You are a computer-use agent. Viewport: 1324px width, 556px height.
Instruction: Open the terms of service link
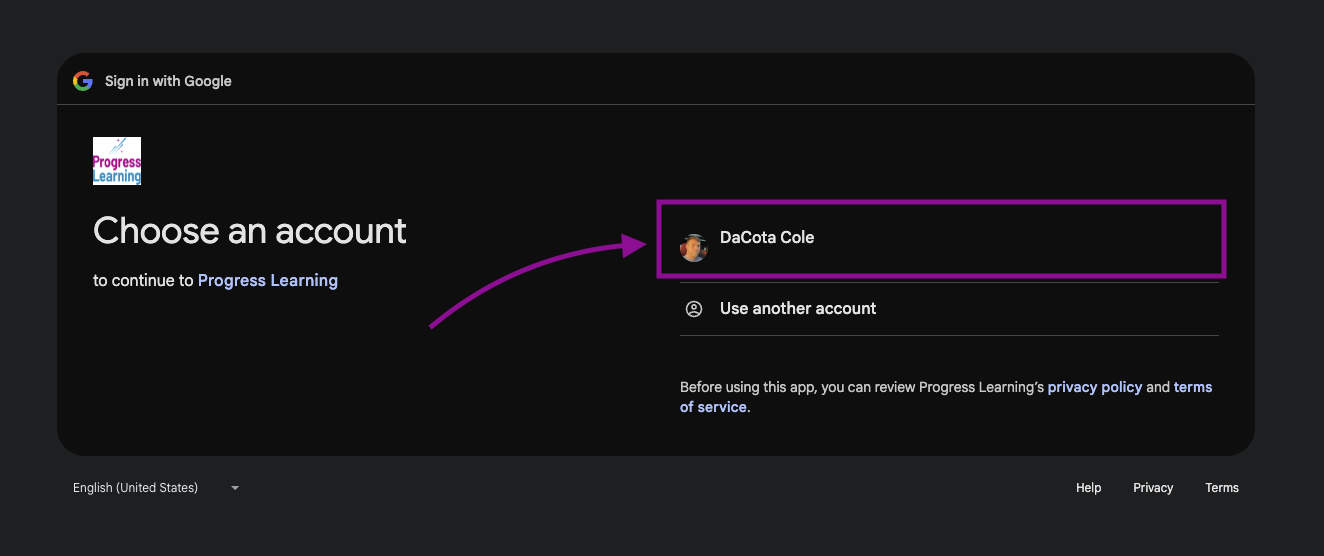click(x=1192, y=387)
